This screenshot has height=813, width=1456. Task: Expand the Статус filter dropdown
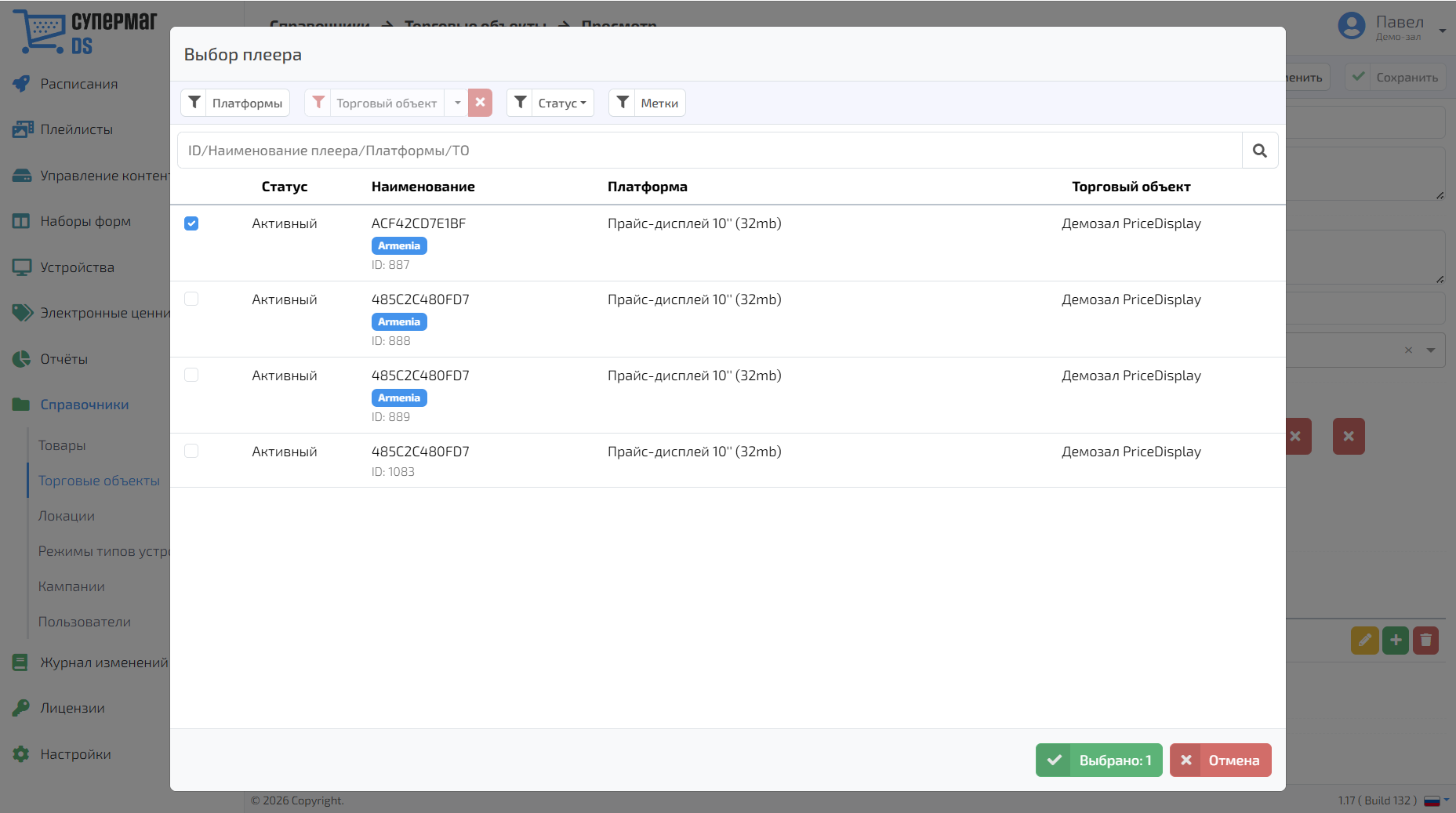tap(550, 103)
